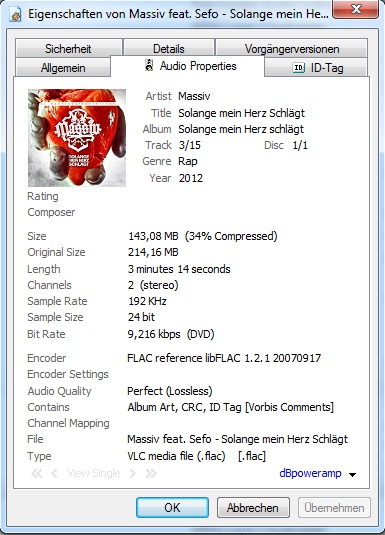This screenshot has width=385, height=535.
Task: Select title 'Solange mein Herz Schlägt'
Action: [x=241, y=113]
